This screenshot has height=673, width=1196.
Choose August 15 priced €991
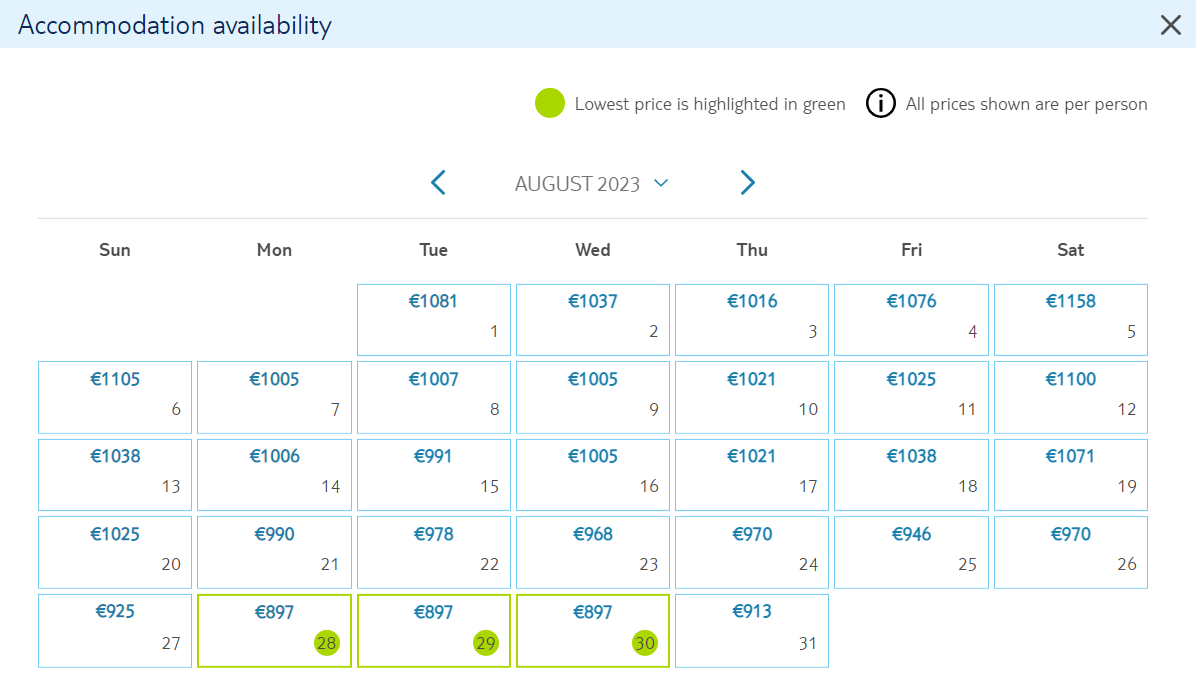[434, 475]
